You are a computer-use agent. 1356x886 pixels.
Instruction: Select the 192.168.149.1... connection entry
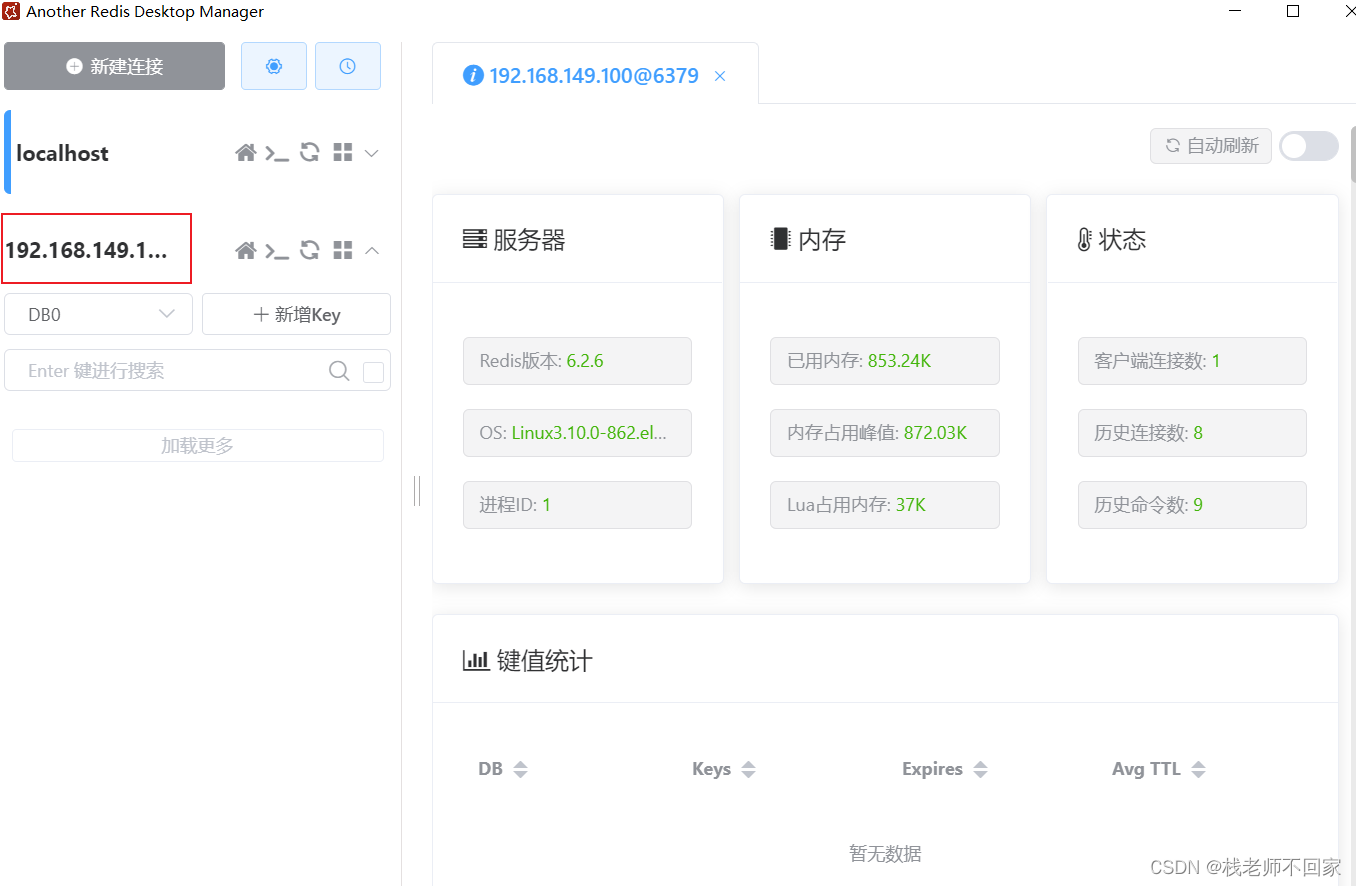[x=87, y=250]
